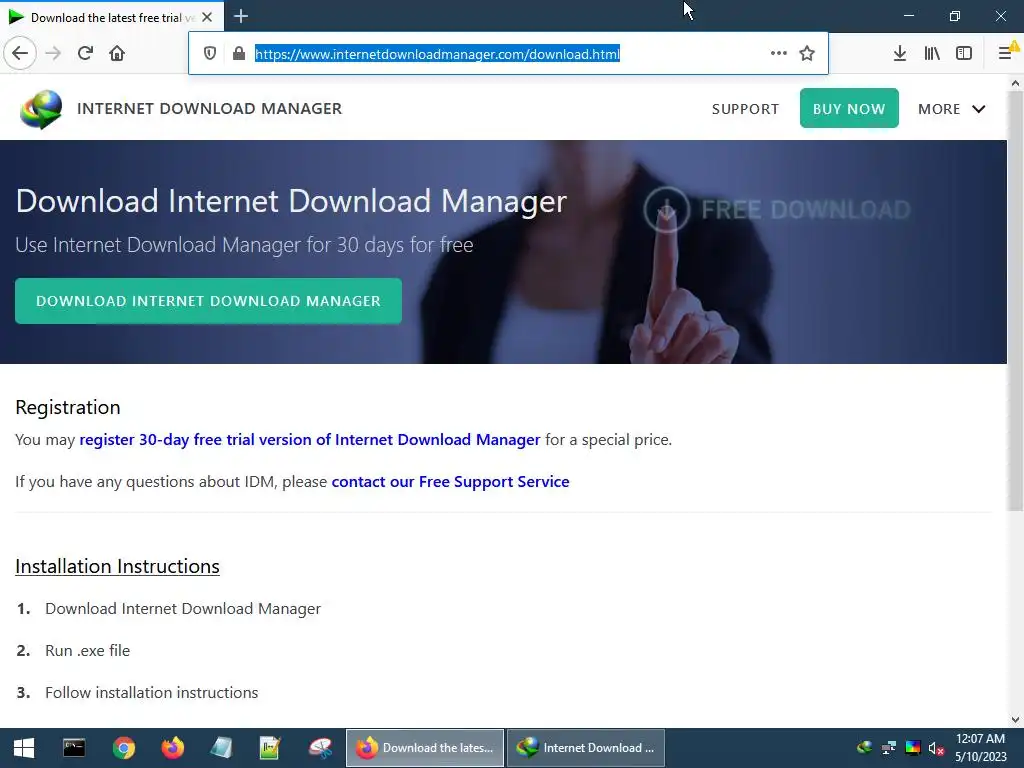Open contact our Free Support Service link
This screenshot has height=768, width=1024.
(451, 481)
